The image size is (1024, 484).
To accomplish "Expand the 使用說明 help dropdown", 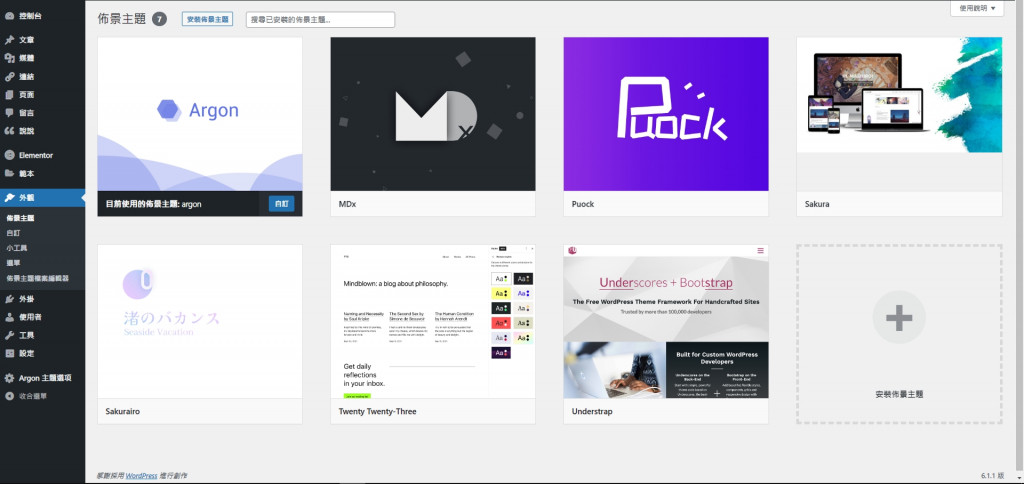I will [977, 8].
